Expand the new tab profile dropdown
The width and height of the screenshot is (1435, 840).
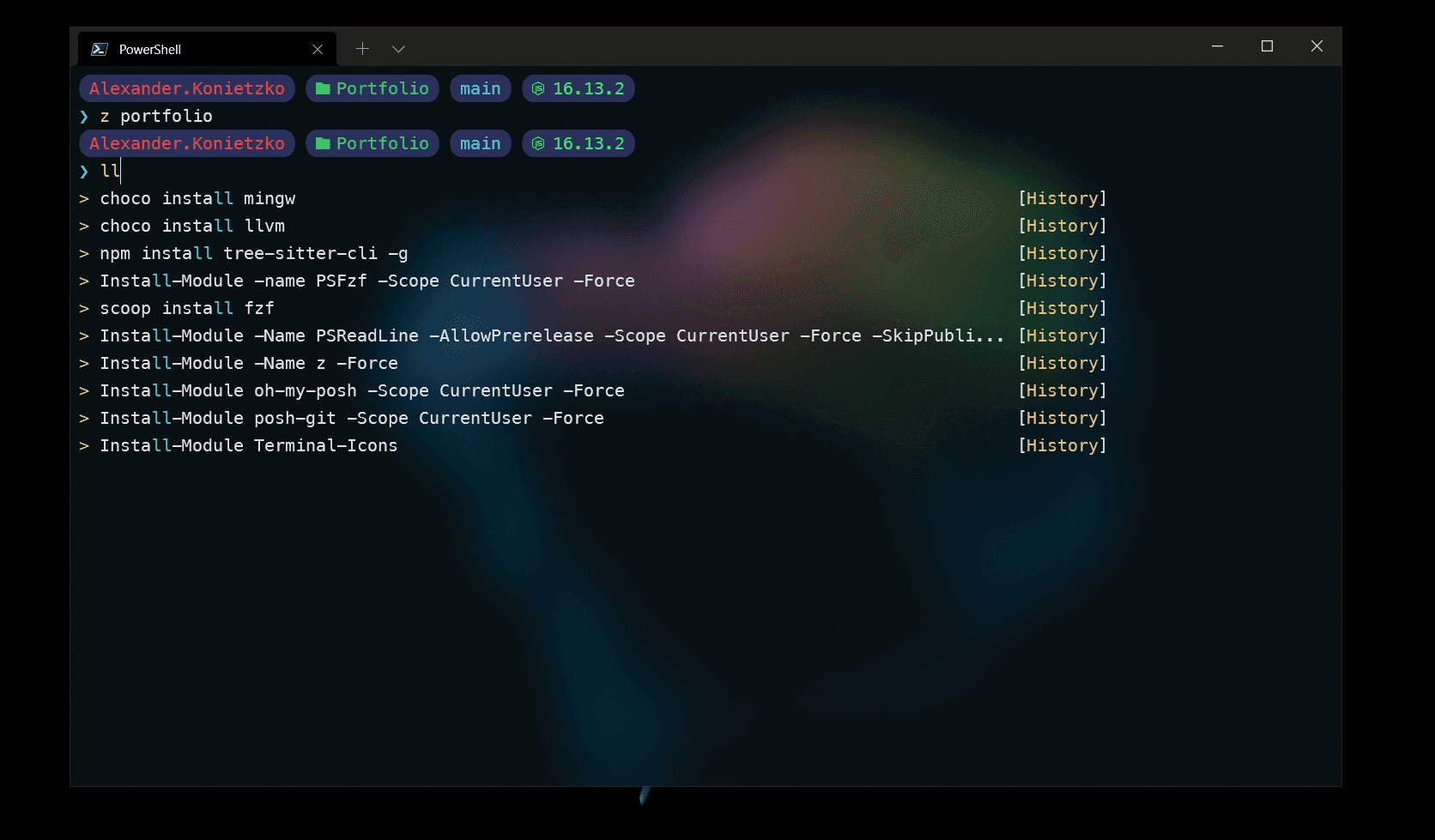(x=398, y=49)
